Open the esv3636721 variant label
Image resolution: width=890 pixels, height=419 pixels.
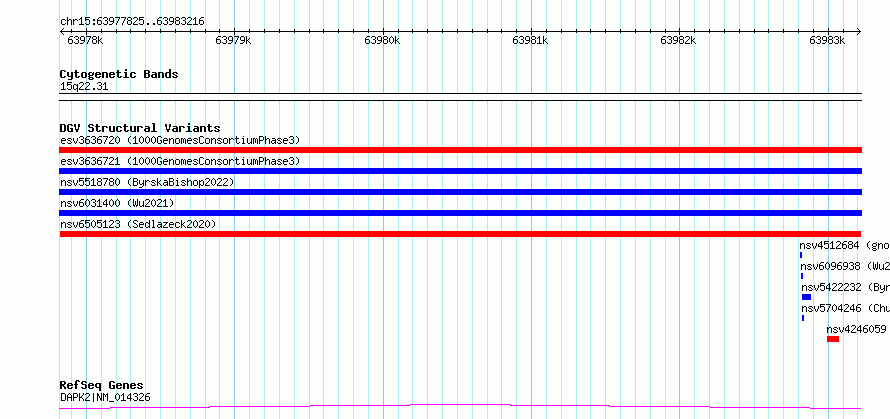click(x=180, y=161)
